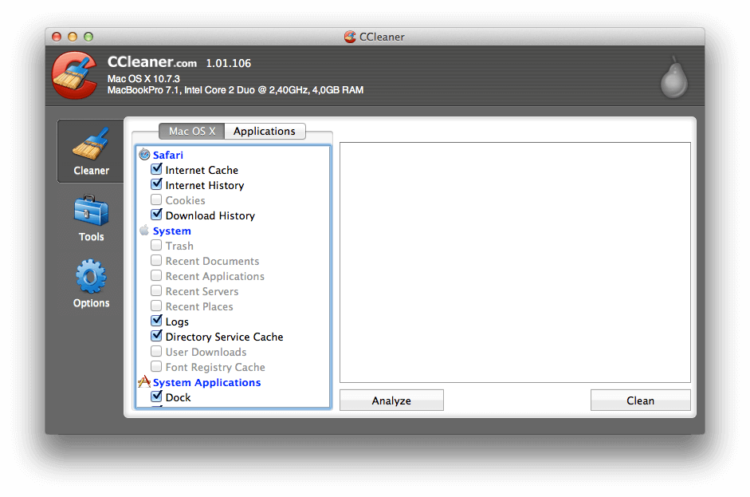Enable the Font Registry Cache checkbox
The width and height of the screenshot is (750, 497).
(156, 366)
